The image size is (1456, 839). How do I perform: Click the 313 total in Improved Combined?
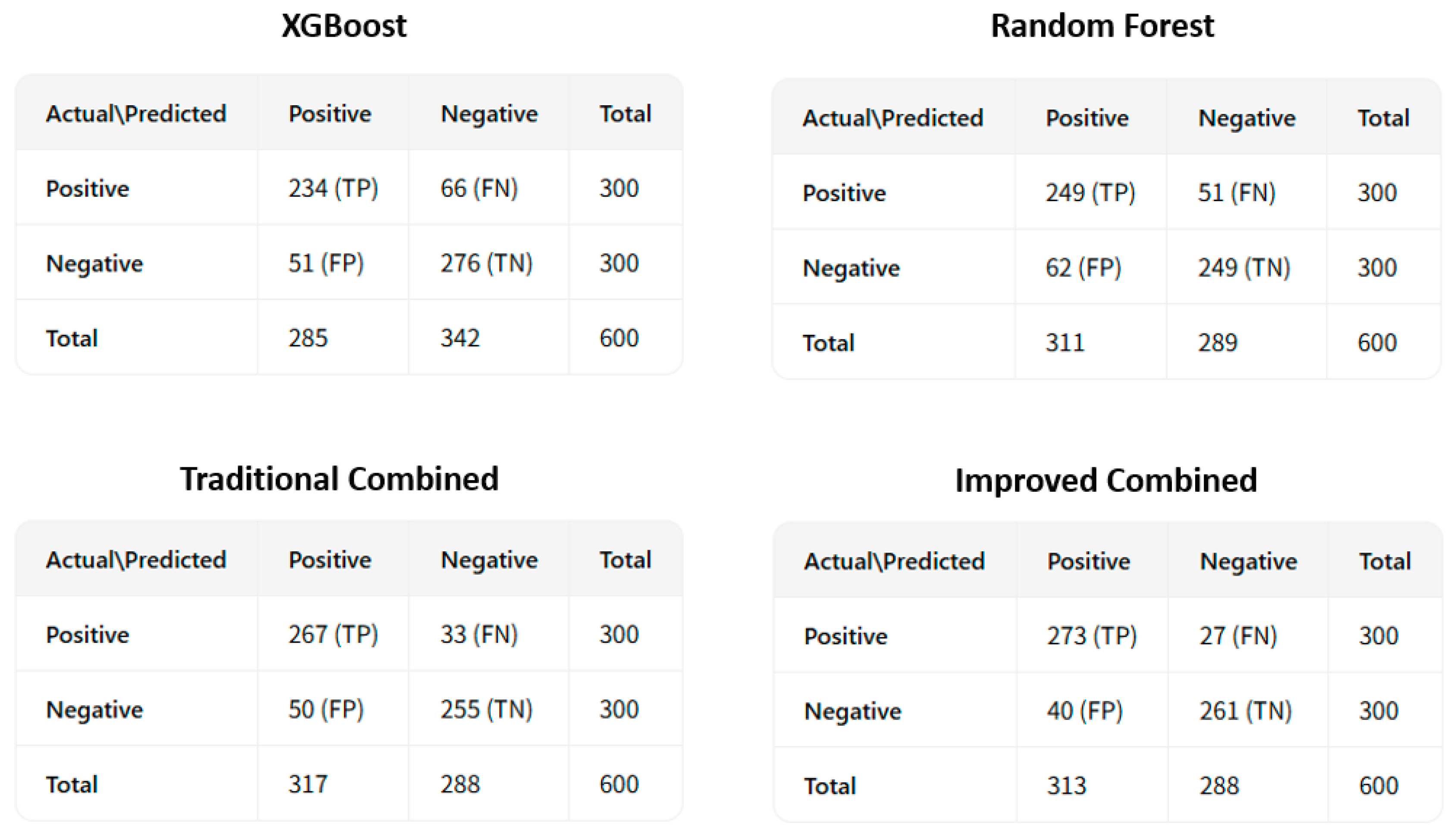[1066, 786]
